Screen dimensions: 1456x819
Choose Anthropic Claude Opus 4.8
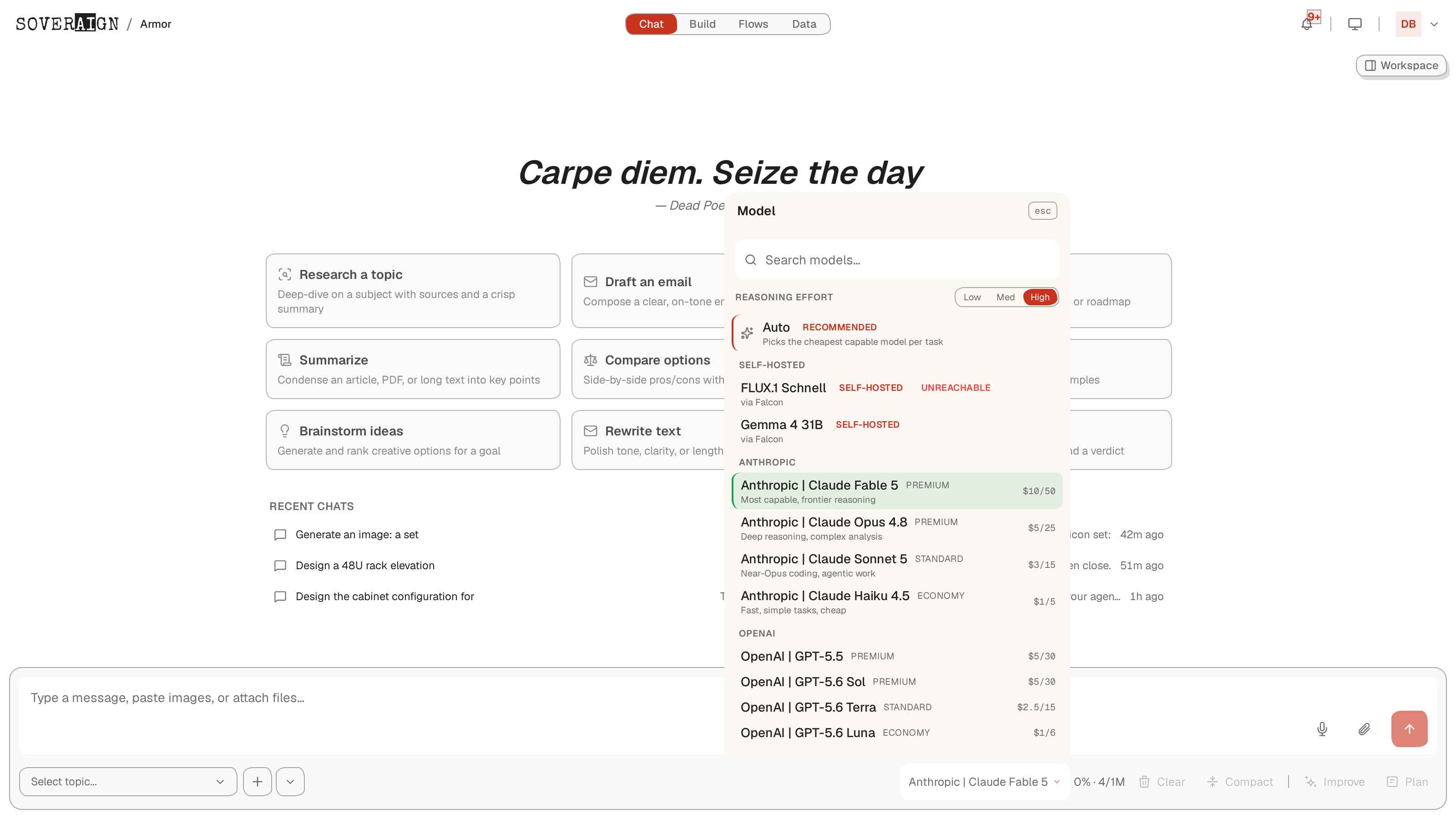(x=896, y=528)
